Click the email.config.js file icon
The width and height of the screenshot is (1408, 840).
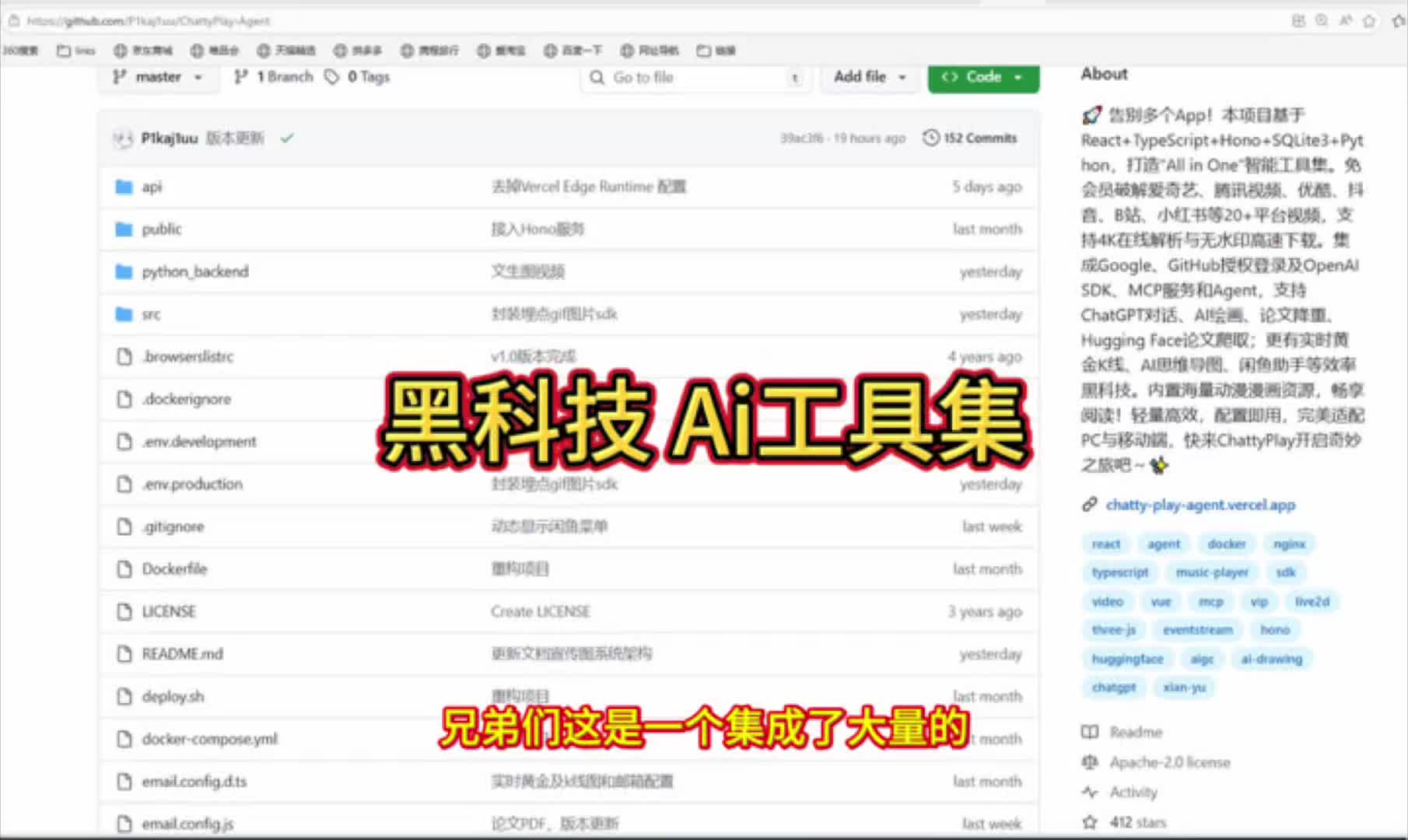(x=124, y=824)
